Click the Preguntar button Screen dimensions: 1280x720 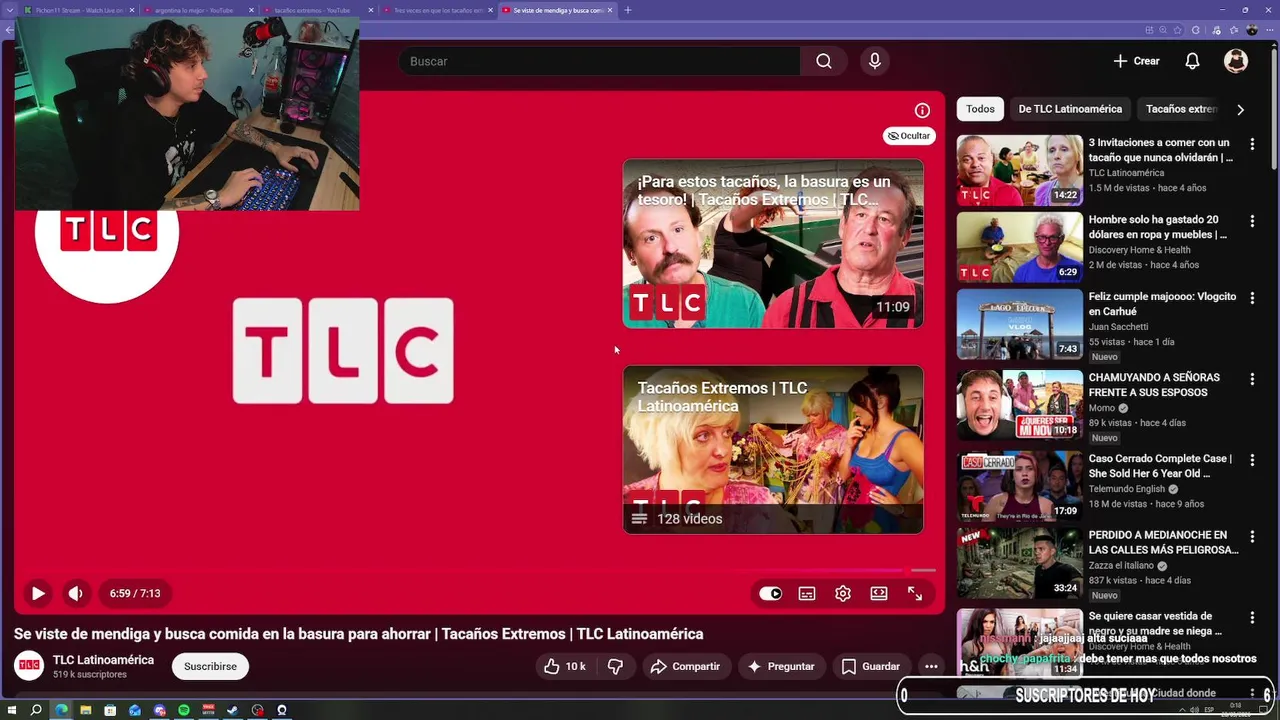(781, 666)
